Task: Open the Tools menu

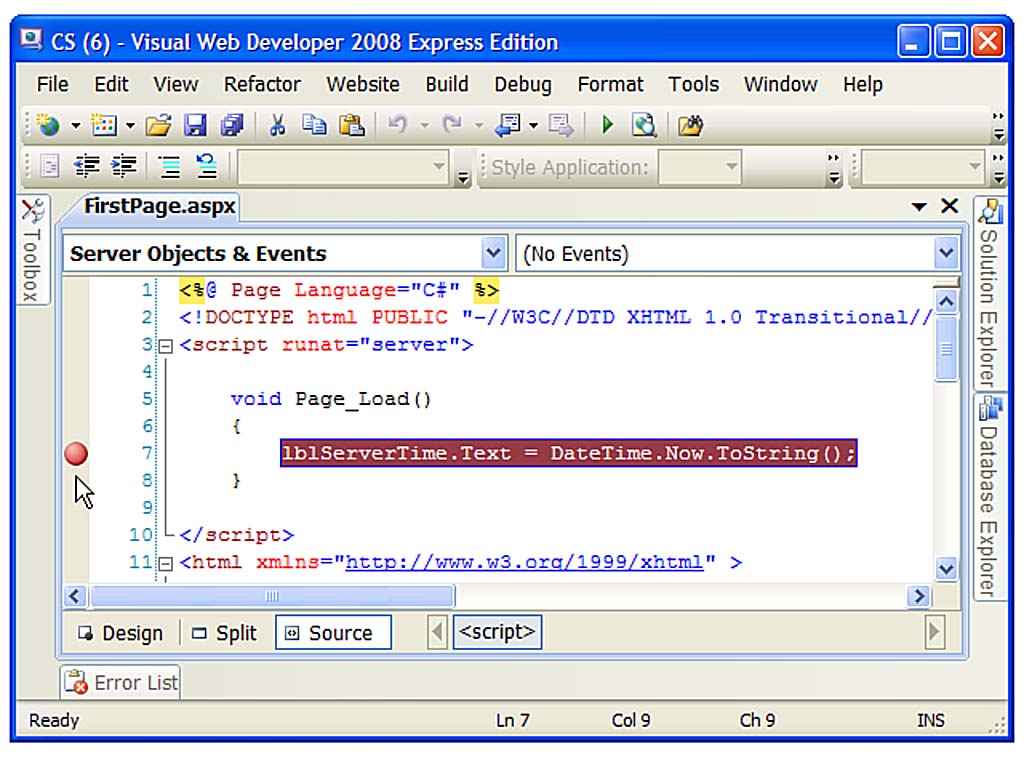Action: 693,84
